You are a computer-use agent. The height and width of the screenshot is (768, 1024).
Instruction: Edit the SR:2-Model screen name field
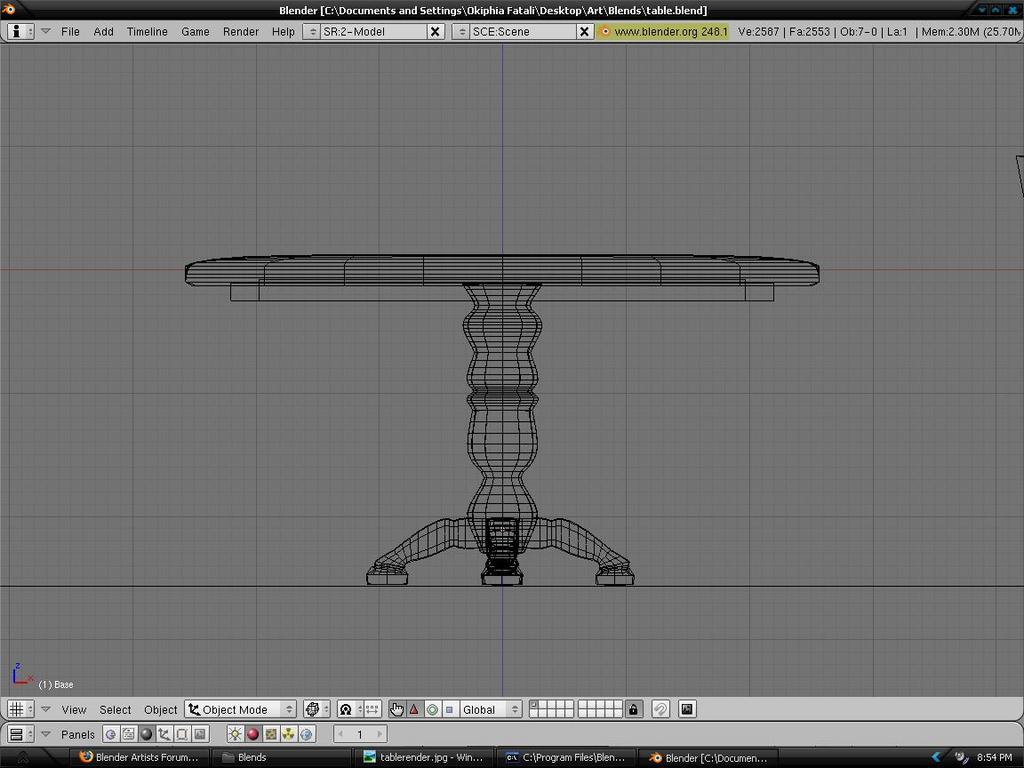374,31
